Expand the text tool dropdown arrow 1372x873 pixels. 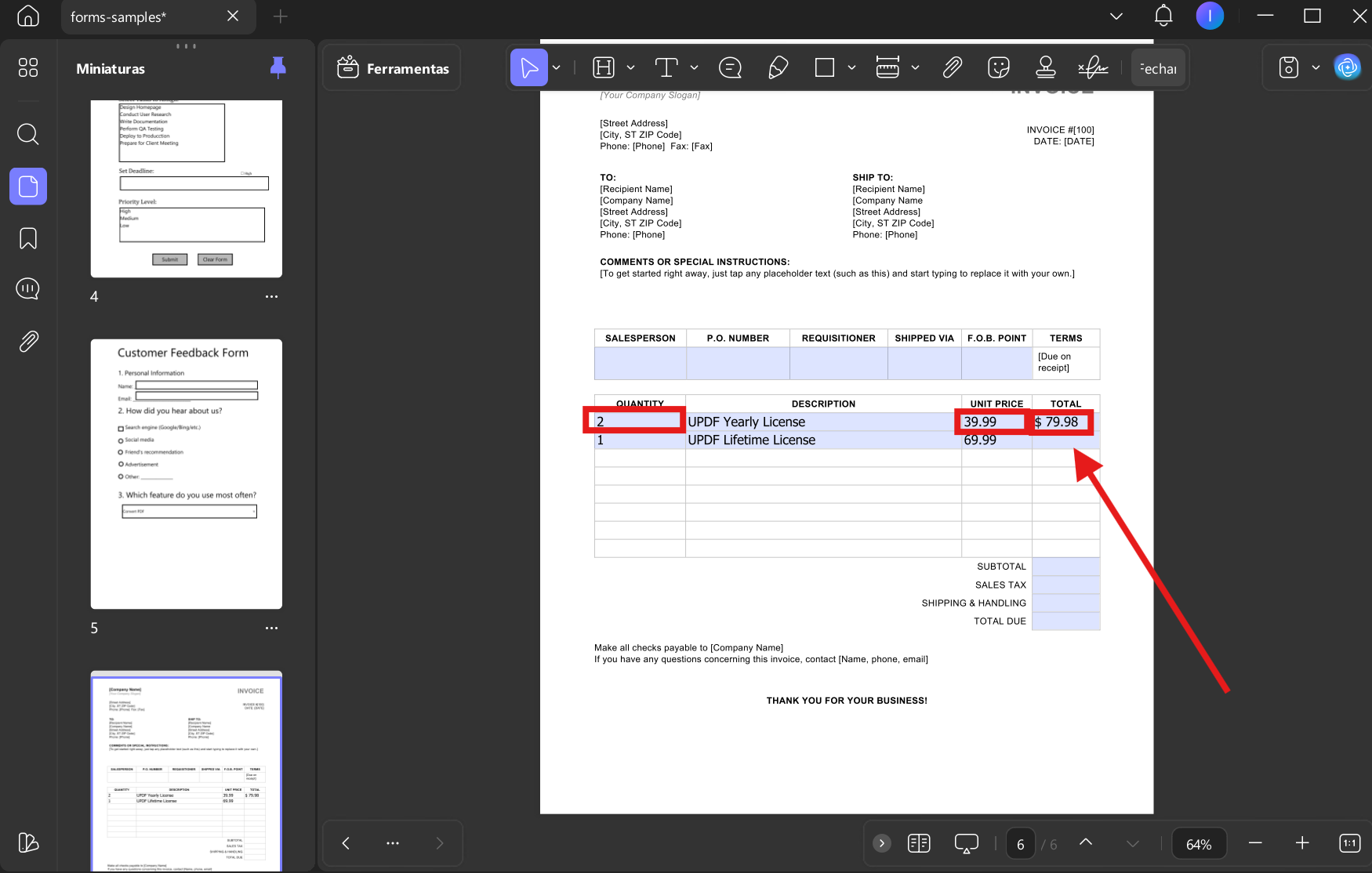(694, 68)
